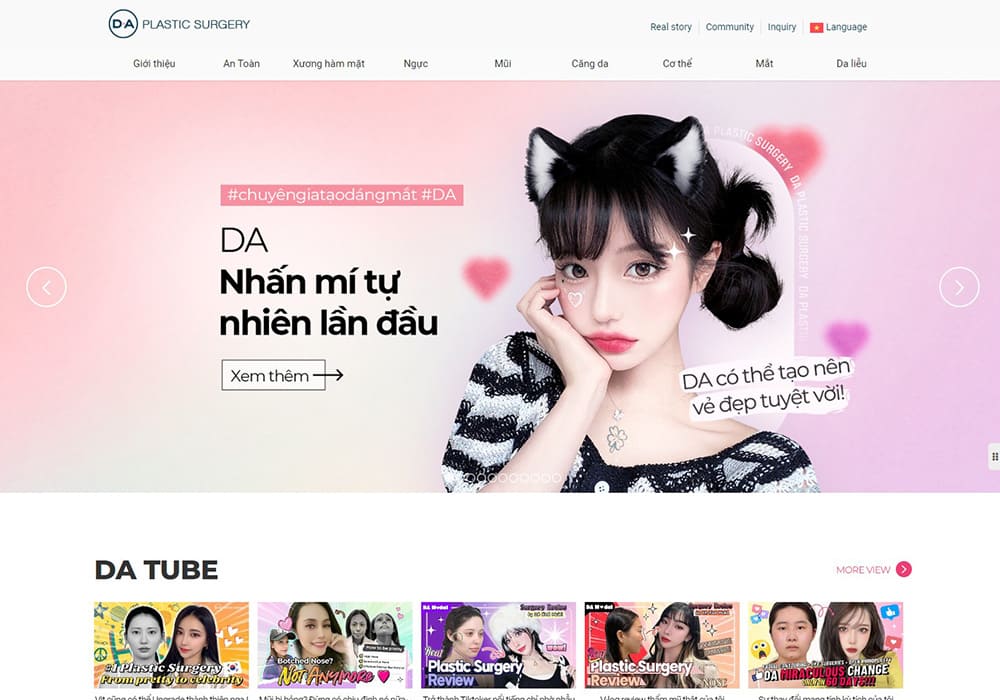Viewport: 1000px width, 700px height.
Task: Open the Real story link
Action: pyautogui.click(x=671, y=27)
